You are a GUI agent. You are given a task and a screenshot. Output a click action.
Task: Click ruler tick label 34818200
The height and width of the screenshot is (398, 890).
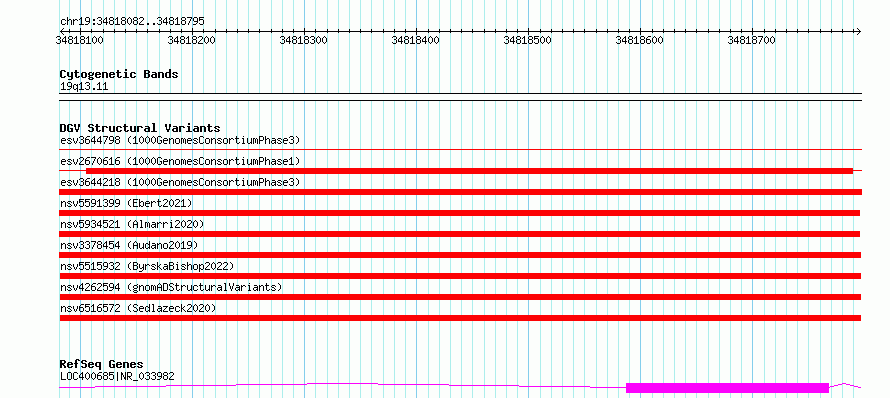click(192, 40)
